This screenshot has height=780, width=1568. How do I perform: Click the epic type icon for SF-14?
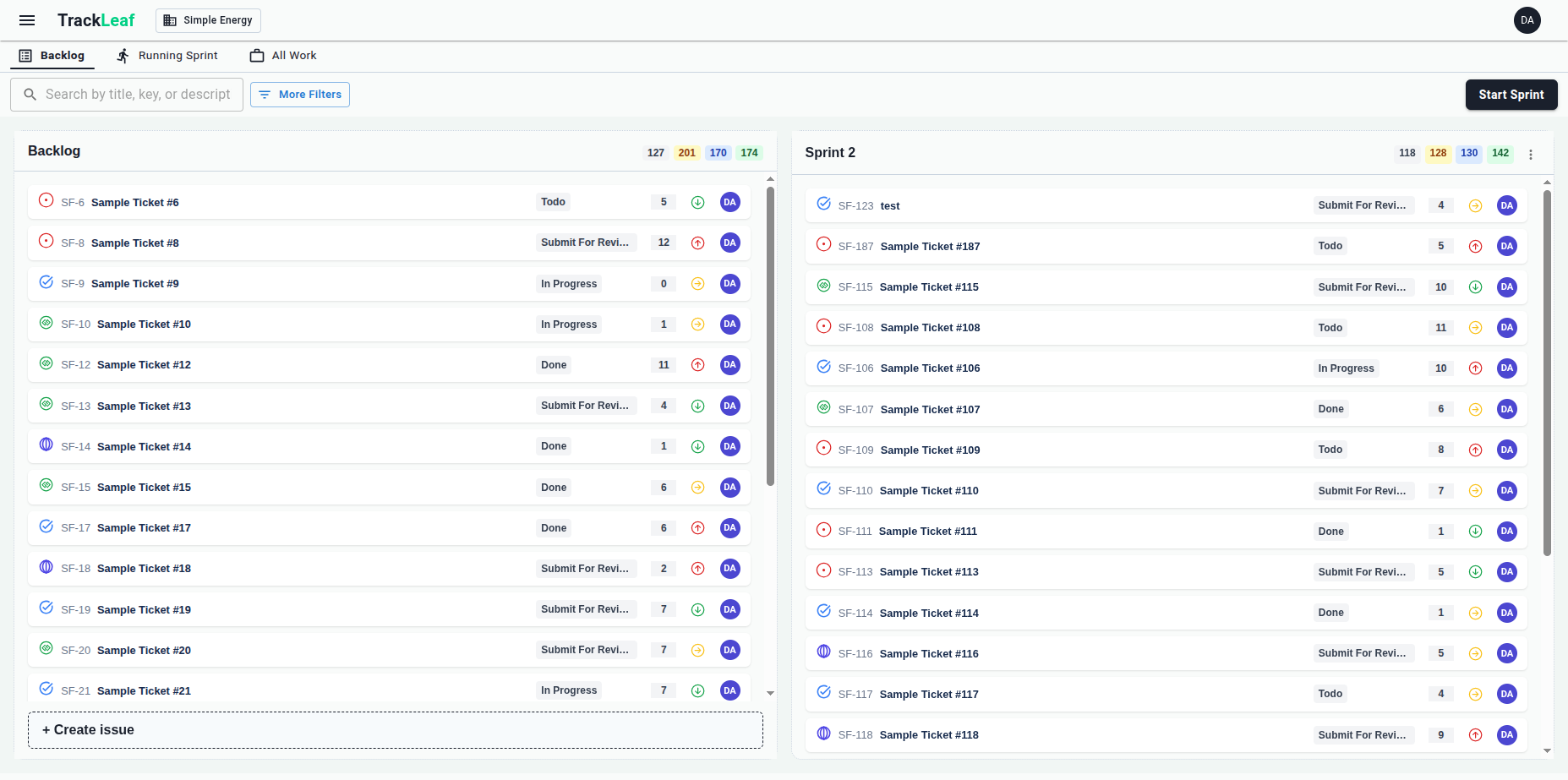point(46,445)
